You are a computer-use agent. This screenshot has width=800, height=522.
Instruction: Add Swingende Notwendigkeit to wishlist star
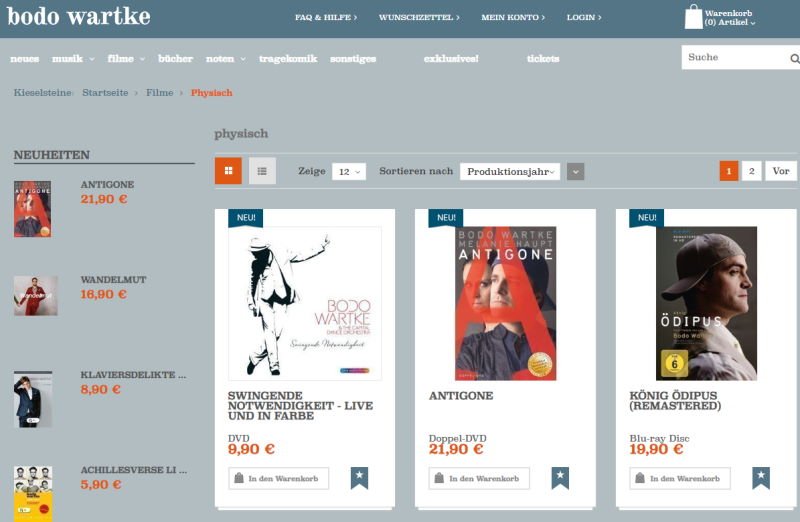click(x=359, y=478)
